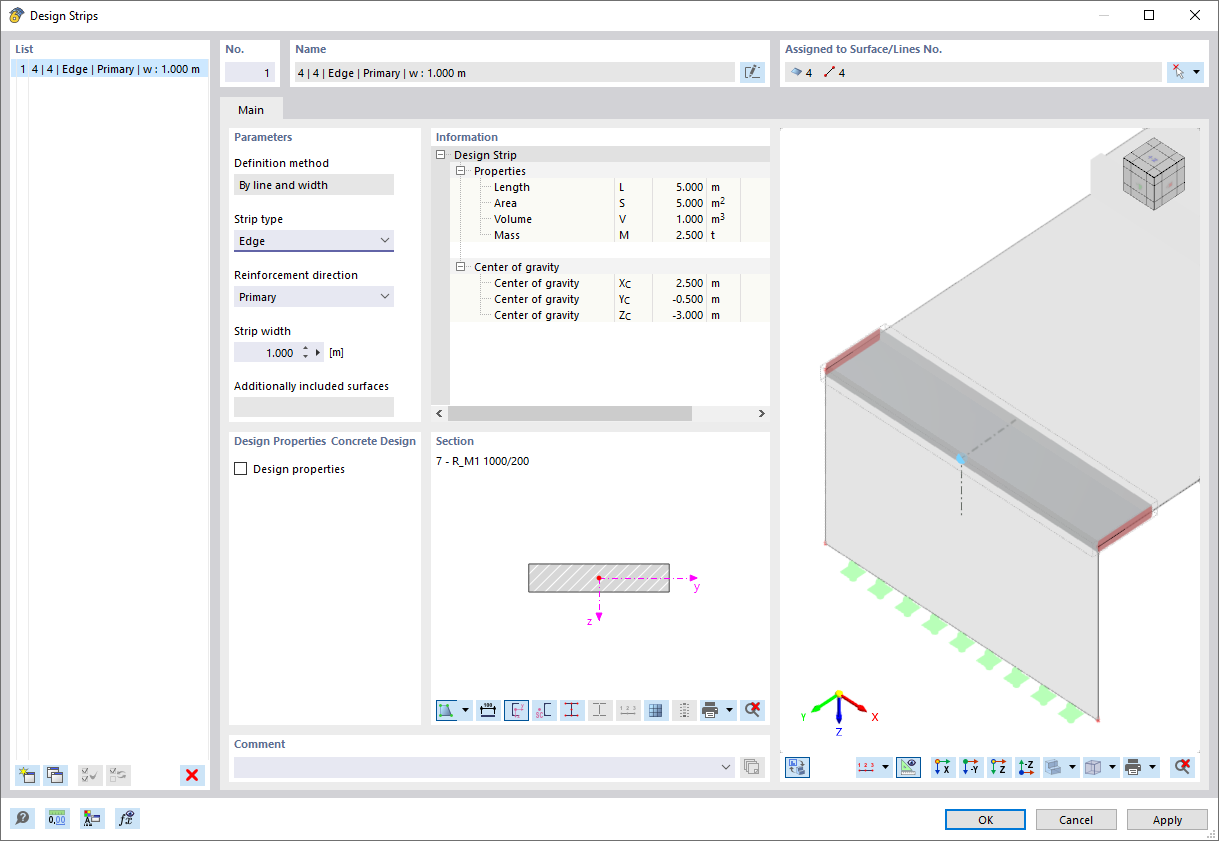
Task: Open unit settings with 0.00 icon
Action: (x=57, y=818)
